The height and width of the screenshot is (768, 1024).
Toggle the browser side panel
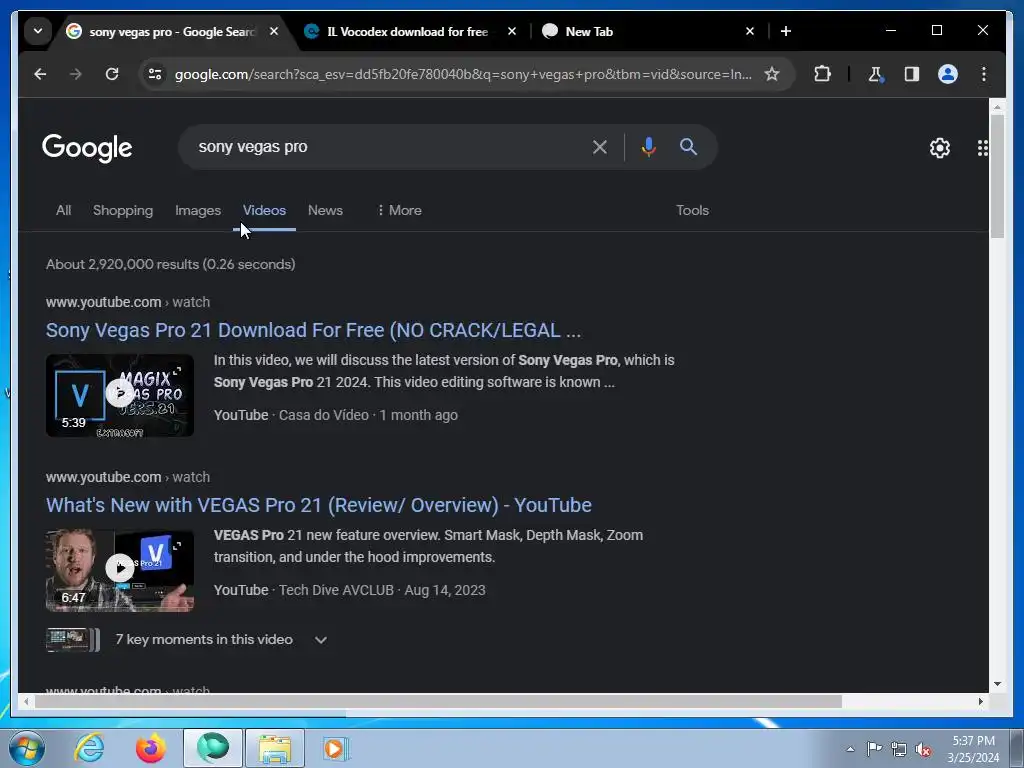pyautogui.click(x=912, y=74)
